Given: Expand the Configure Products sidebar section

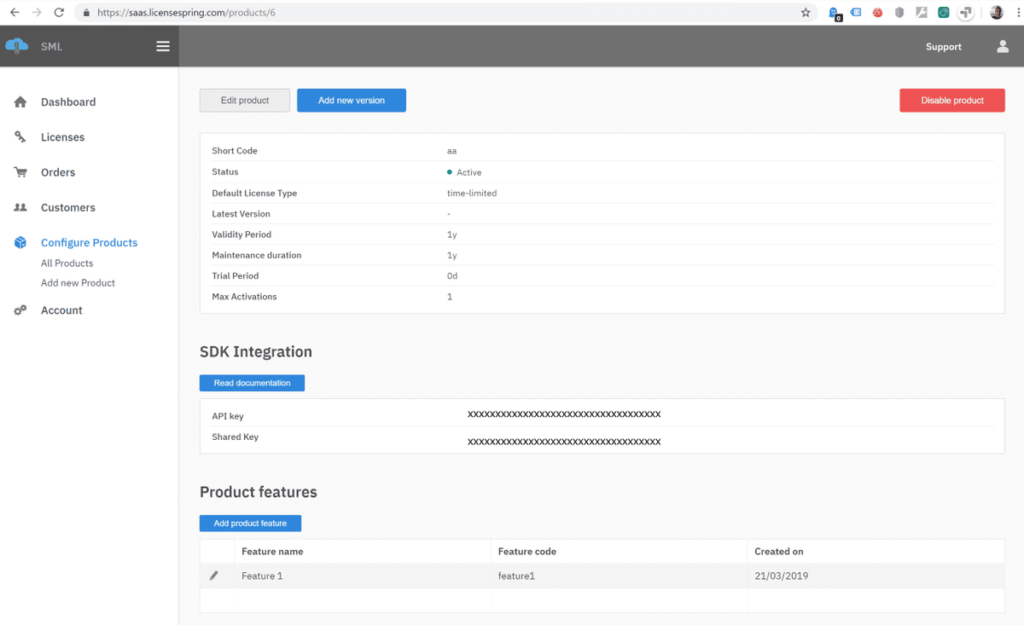Looking at the screenshot, I should coord(88,243).
